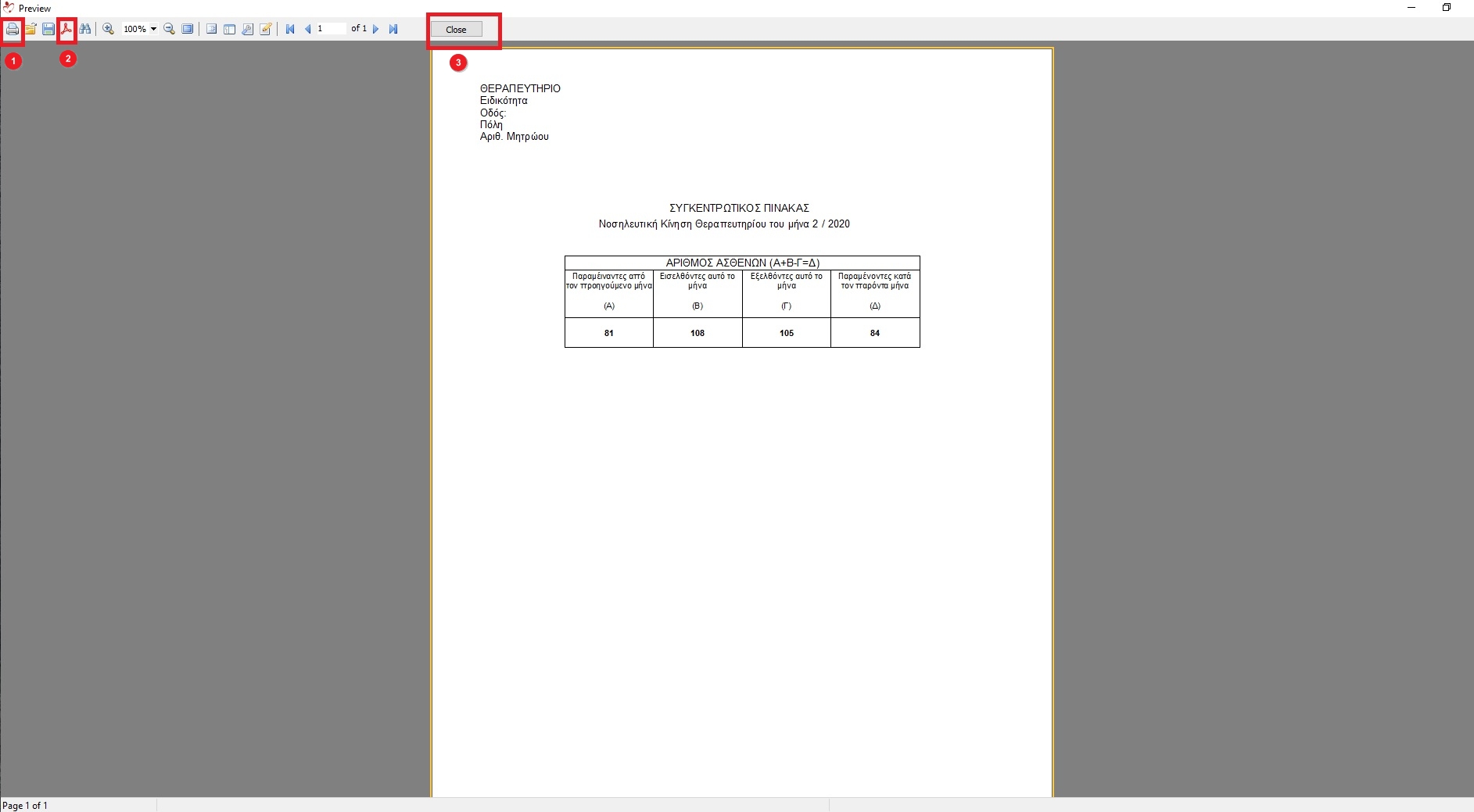Toggle the report outline panel icon
The width and height of the screenshot is (1474, 812).
(211, 29)
